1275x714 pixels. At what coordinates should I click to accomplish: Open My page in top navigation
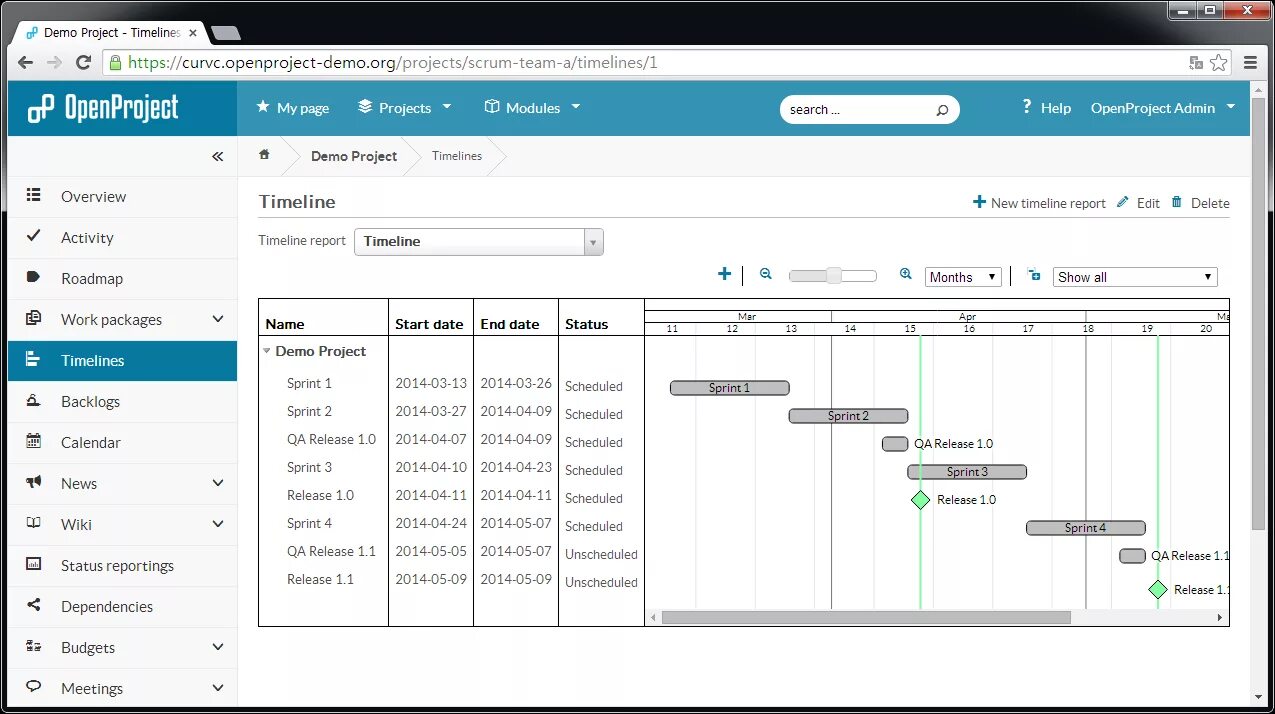[x=293, y=107]
